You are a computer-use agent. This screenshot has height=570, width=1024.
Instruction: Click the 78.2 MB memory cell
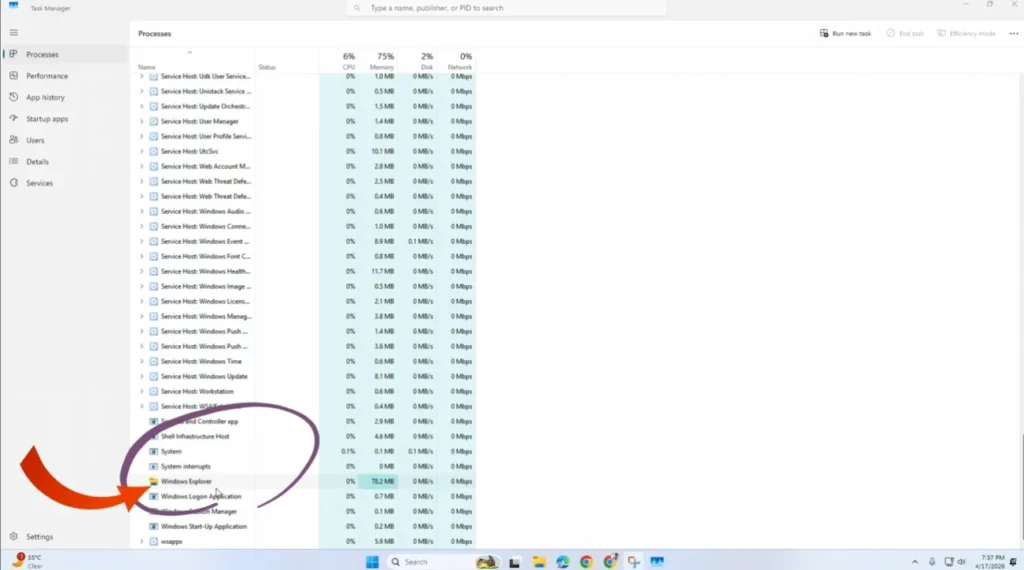pyautogui.click(x=377, y=481)
